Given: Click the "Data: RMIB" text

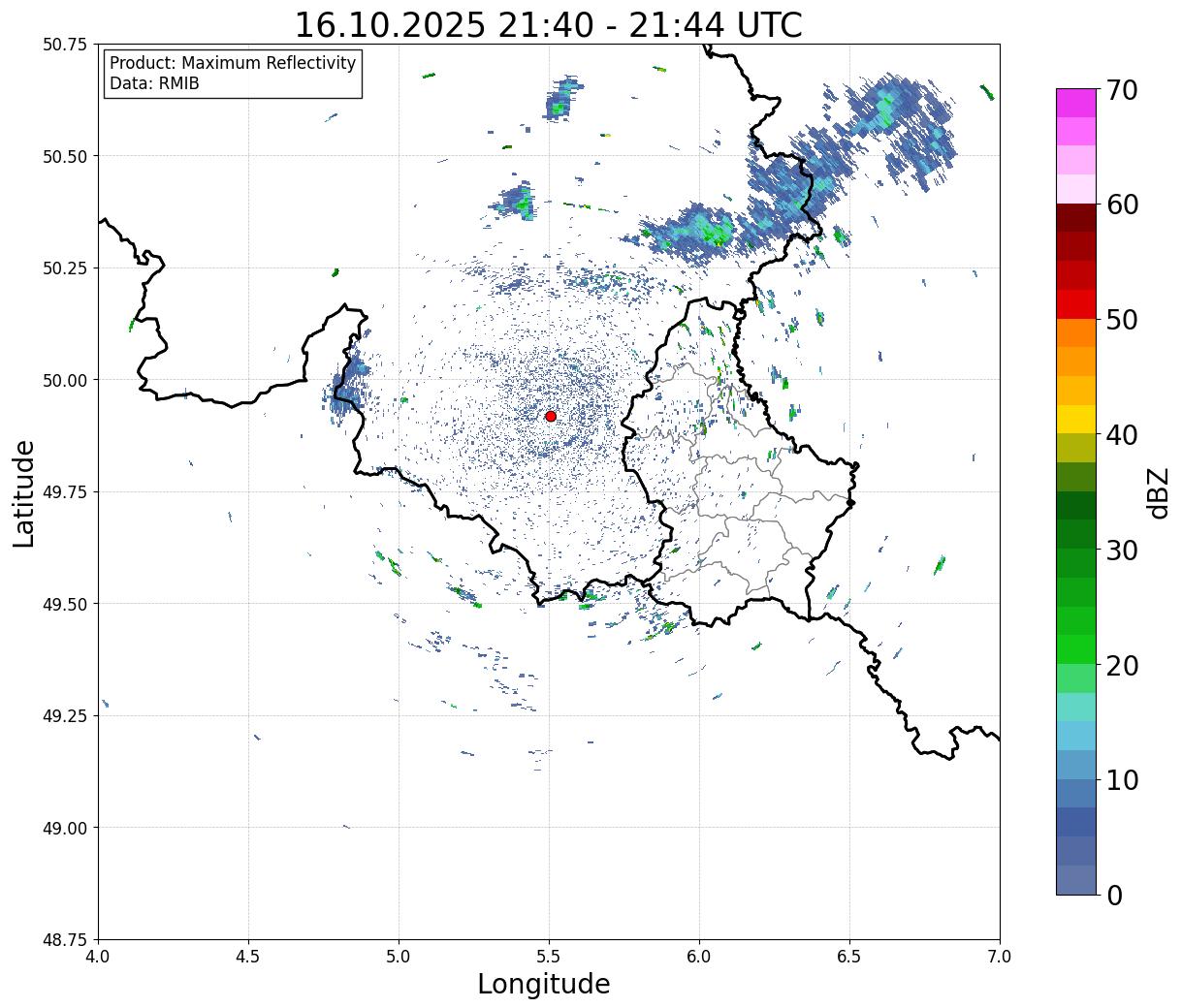Looking at the screenshot, I should [x=154, y=84].
